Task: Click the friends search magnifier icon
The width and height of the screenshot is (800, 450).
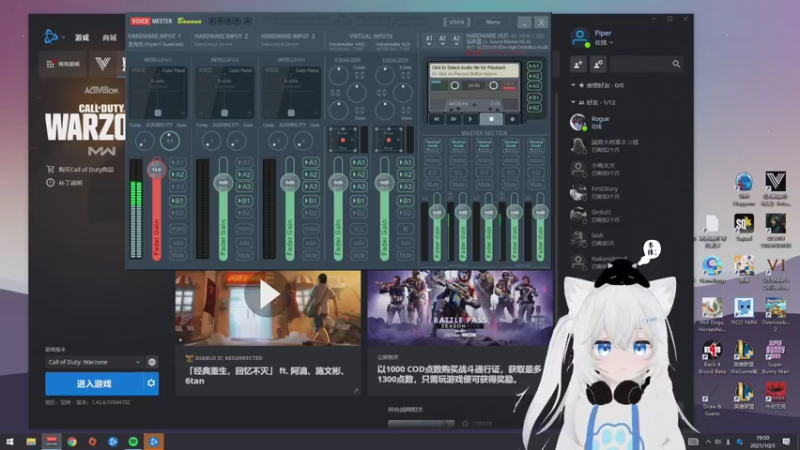Action: [x=676, y=64]
